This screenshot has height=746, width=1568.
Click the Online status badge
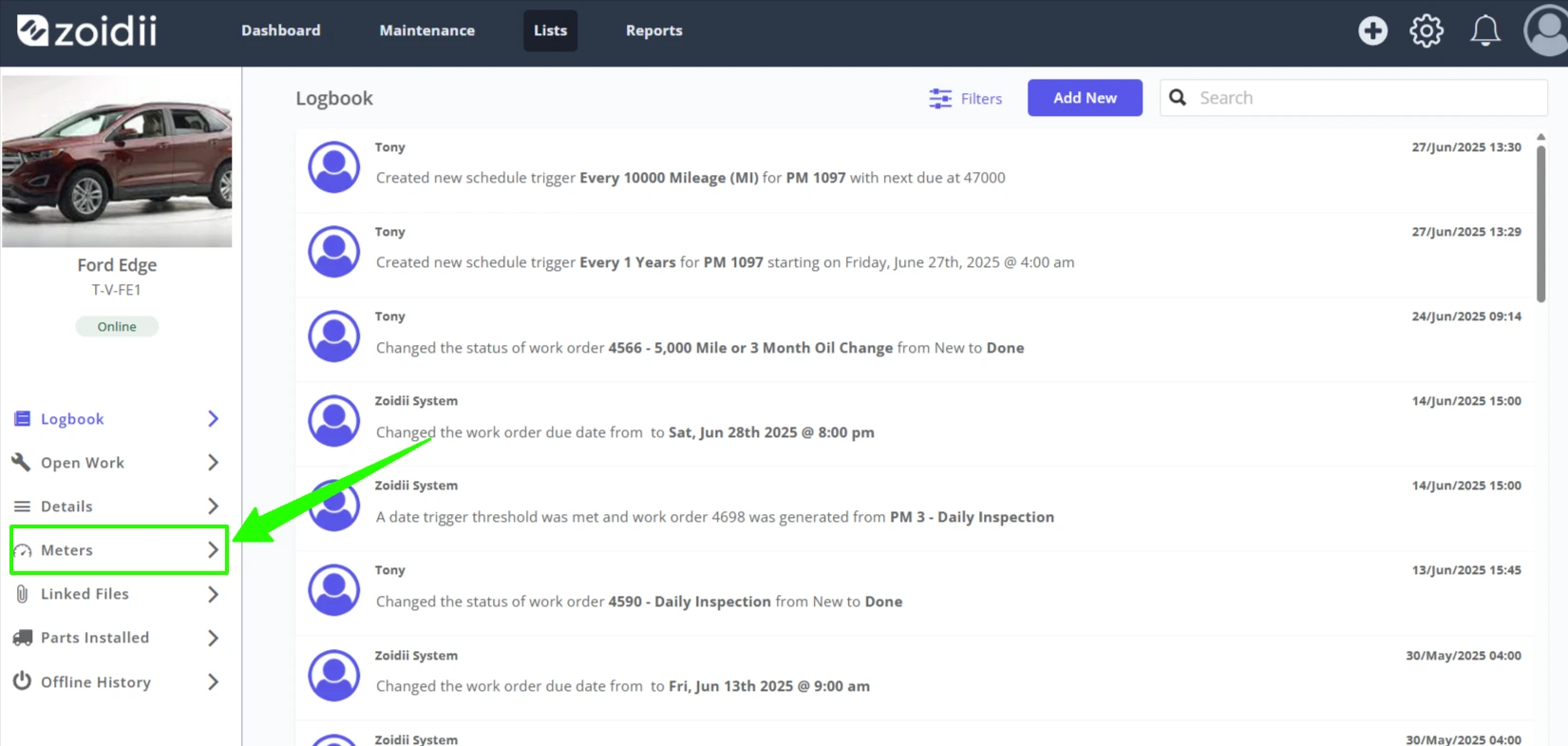click(117, 326)
